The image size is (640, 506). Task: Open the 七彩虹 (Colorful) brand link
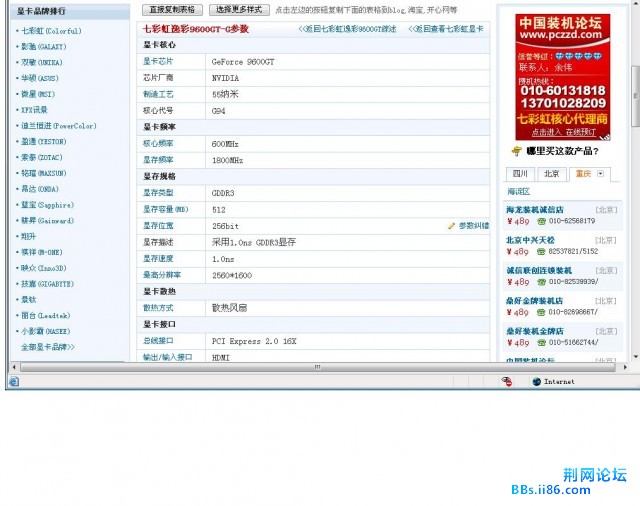[50, 31]
